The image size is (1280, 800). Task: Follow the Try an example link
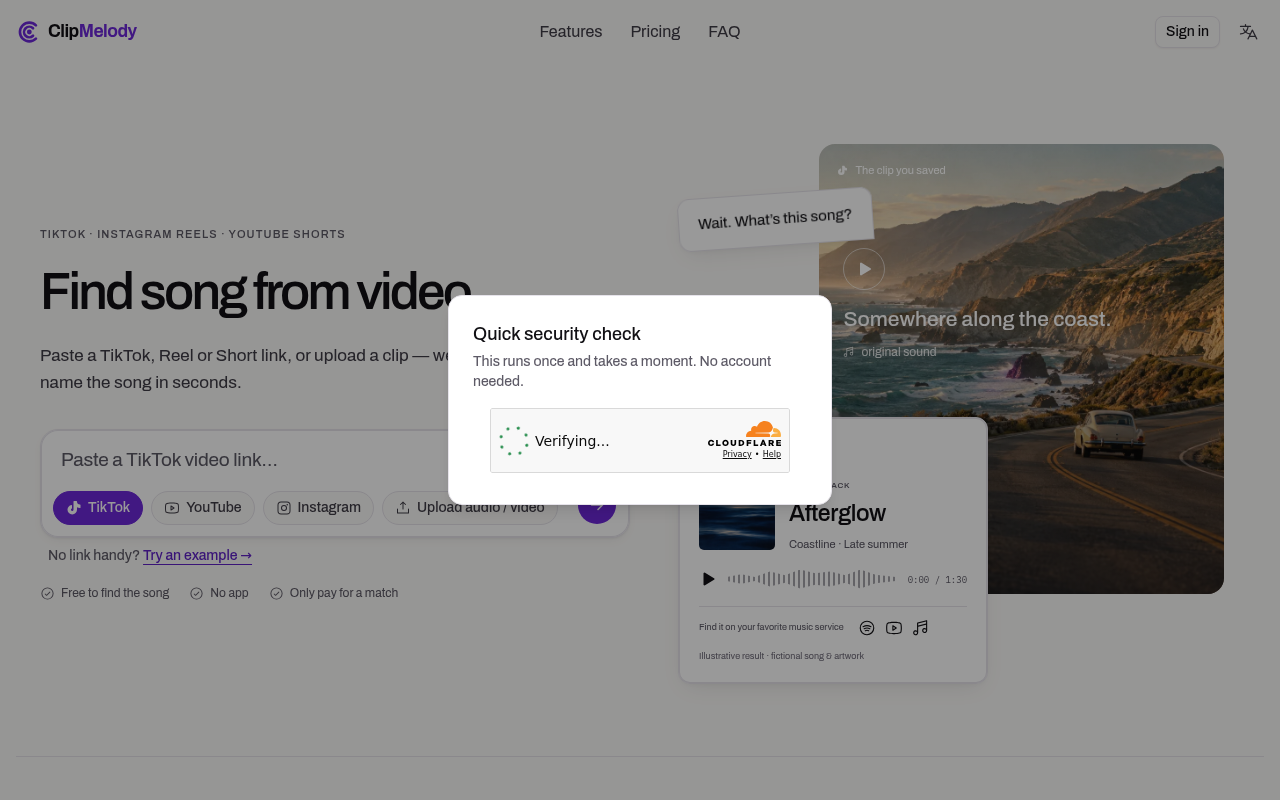(197, 556)
